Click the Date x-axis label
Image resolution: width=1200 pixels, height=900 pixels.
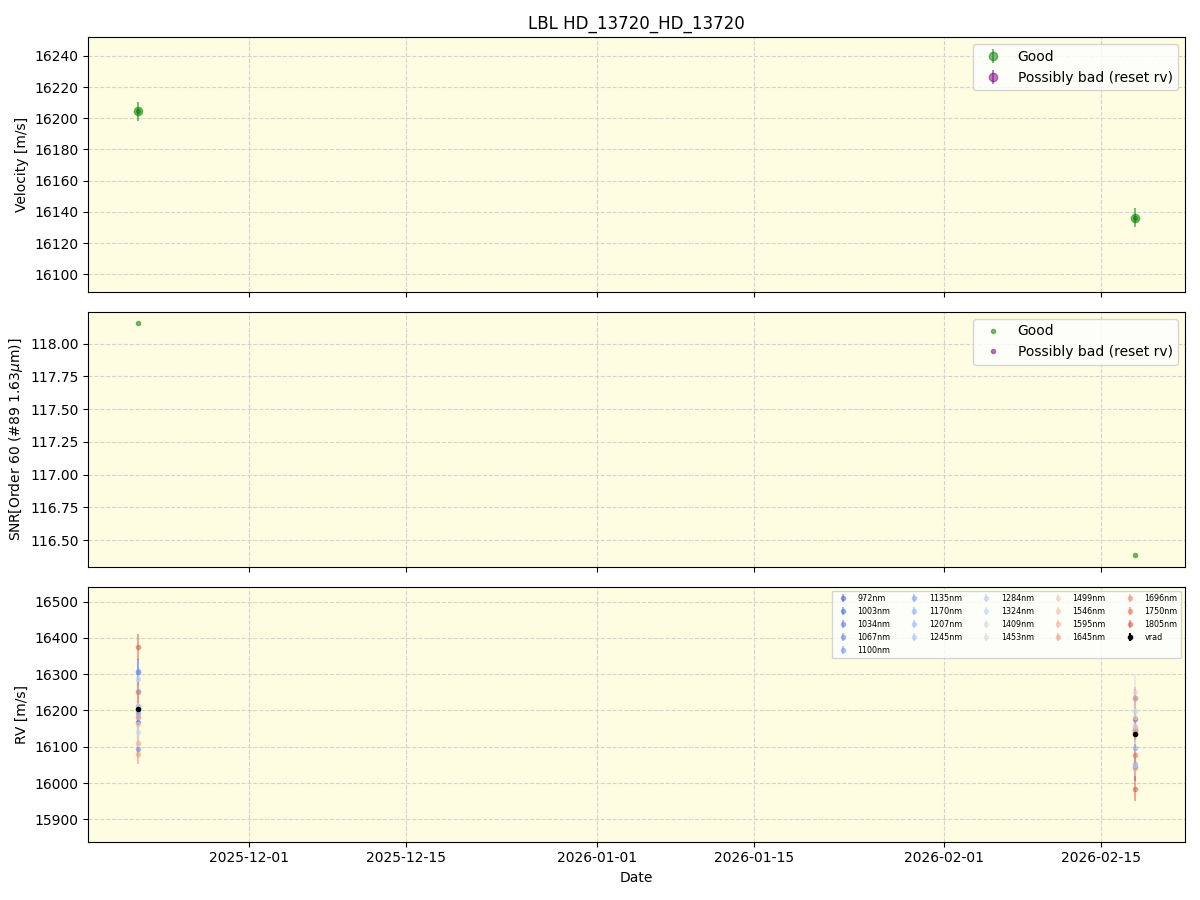[636, 877]
